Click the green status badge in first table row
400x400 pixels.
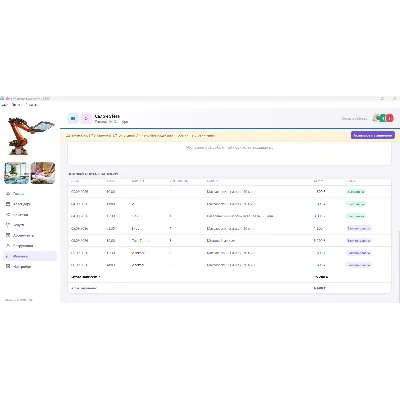pos(356,192)
